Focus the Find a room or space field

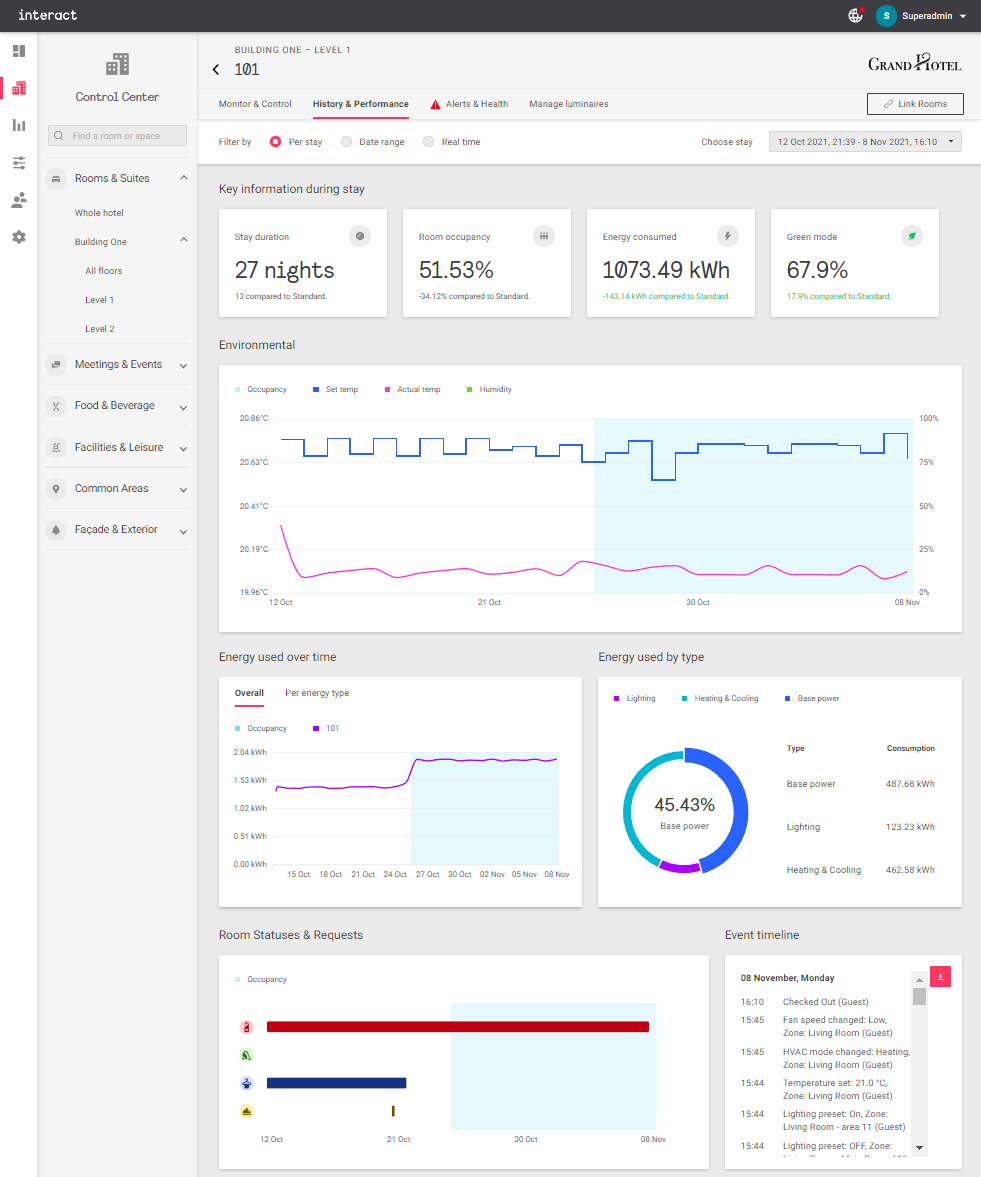click(117, 136)
